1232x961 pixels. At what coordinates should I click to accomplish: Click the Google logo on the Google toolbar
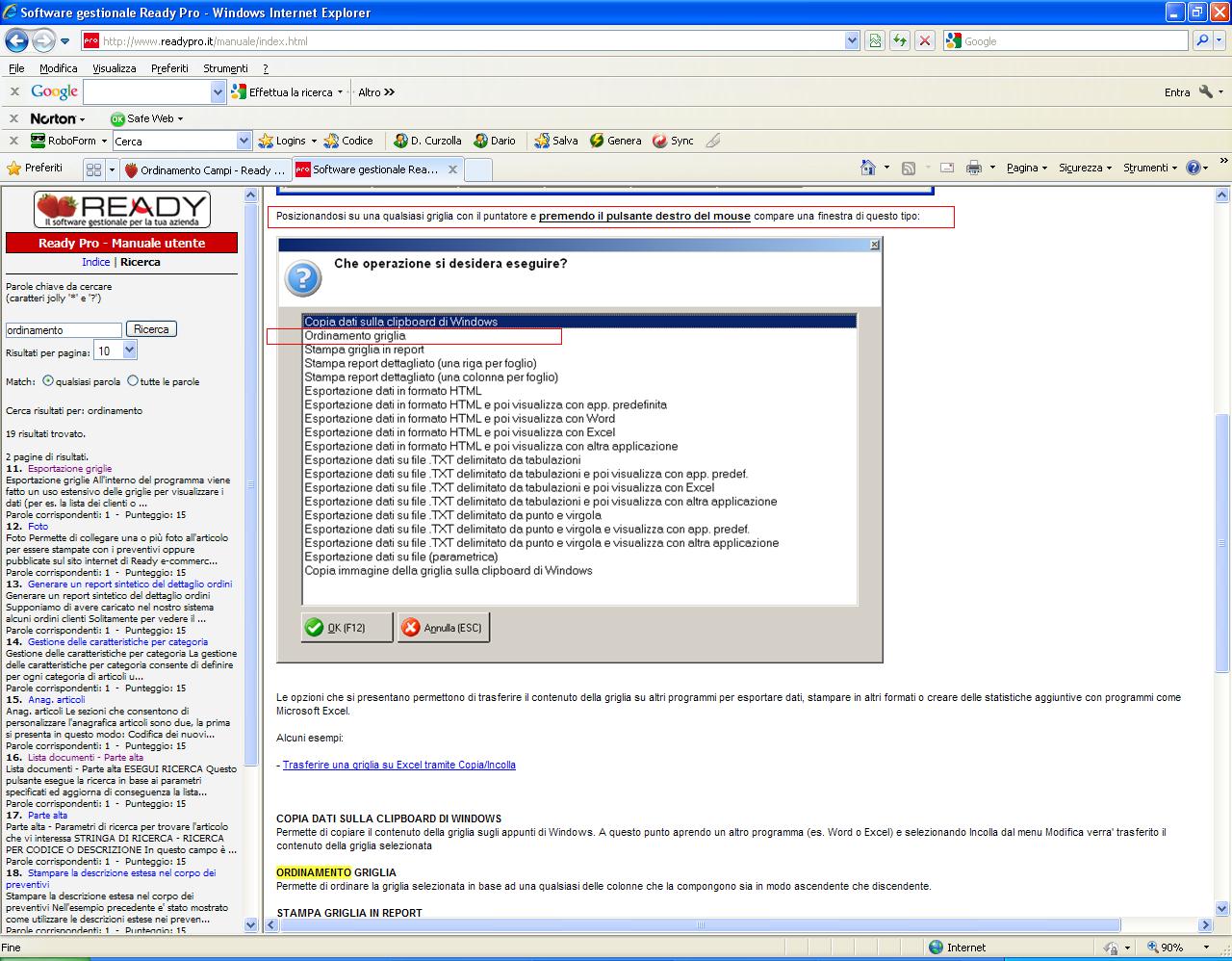point(54,92)
